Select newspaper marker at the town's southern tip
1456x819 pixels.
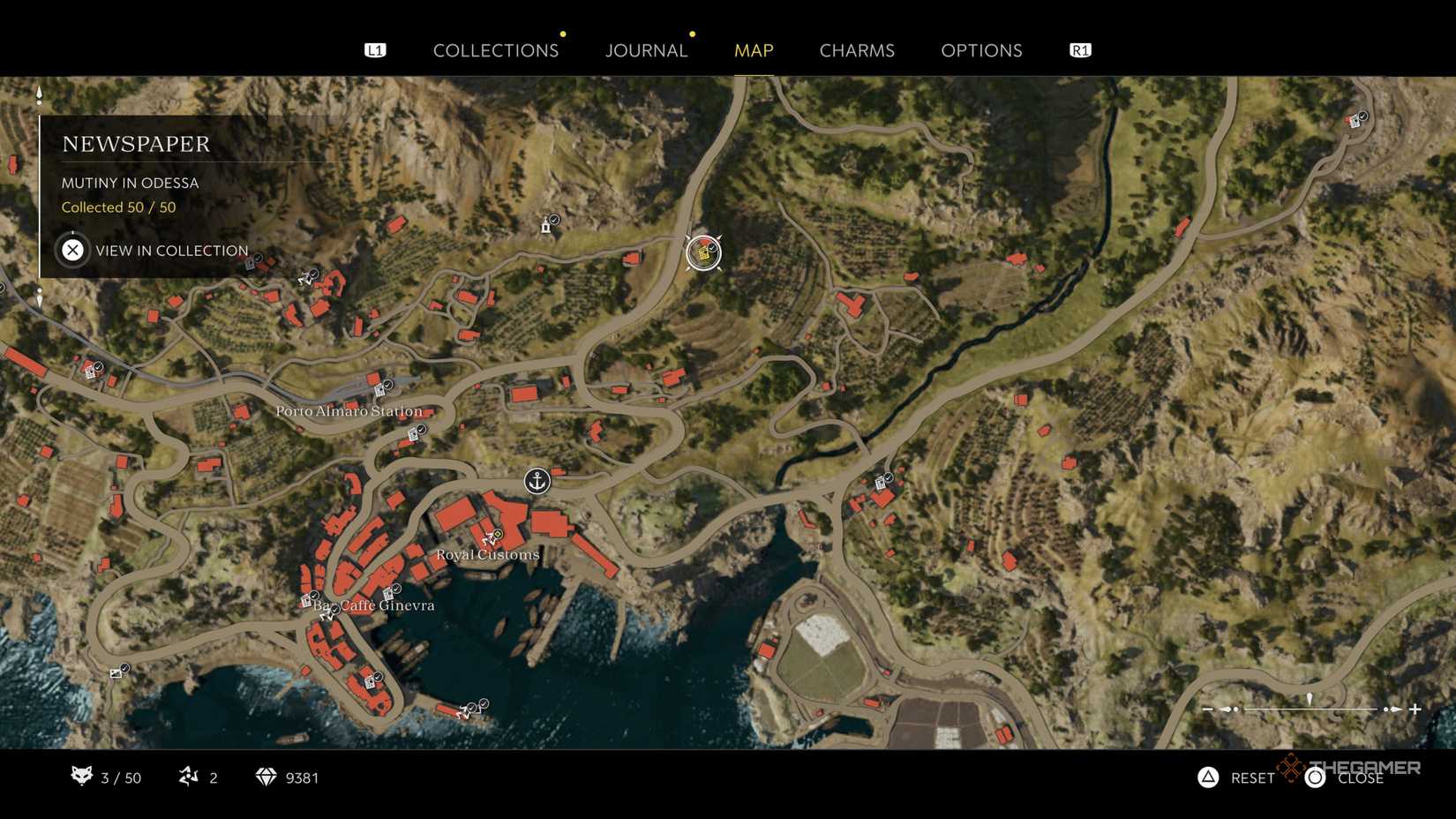(372, 680)
